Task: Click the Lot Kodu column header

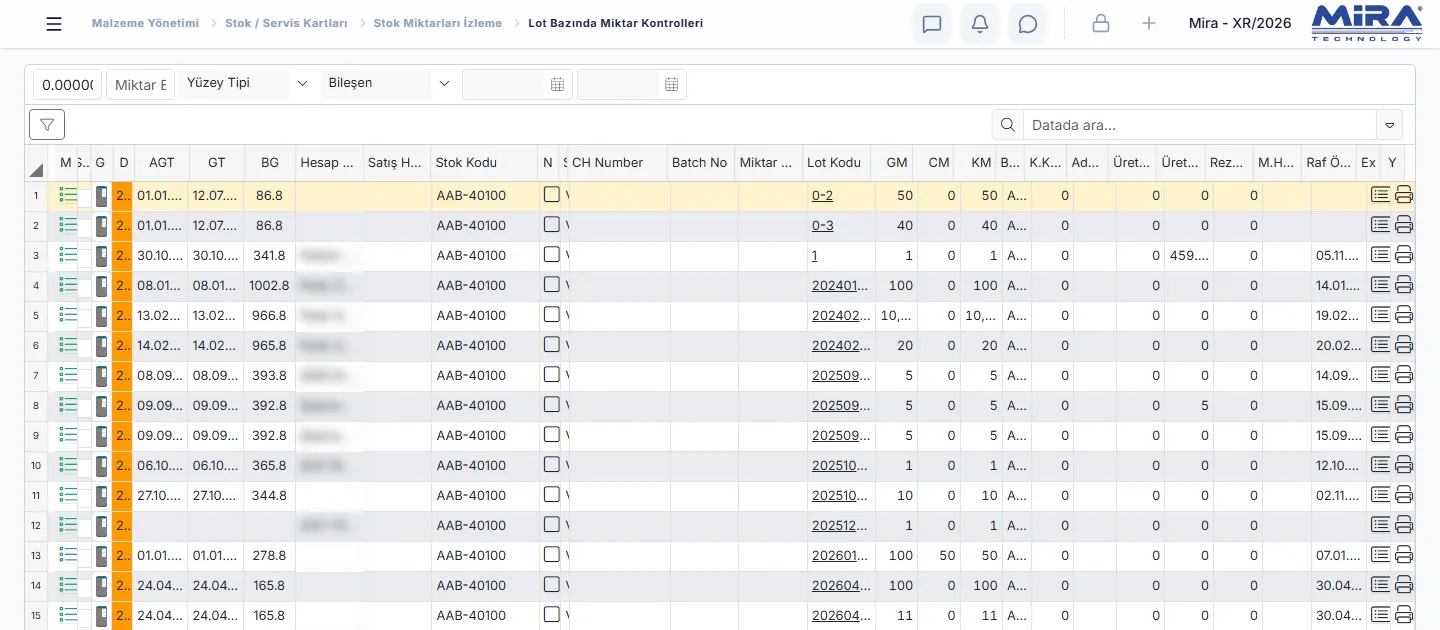Action: (838, 163)
